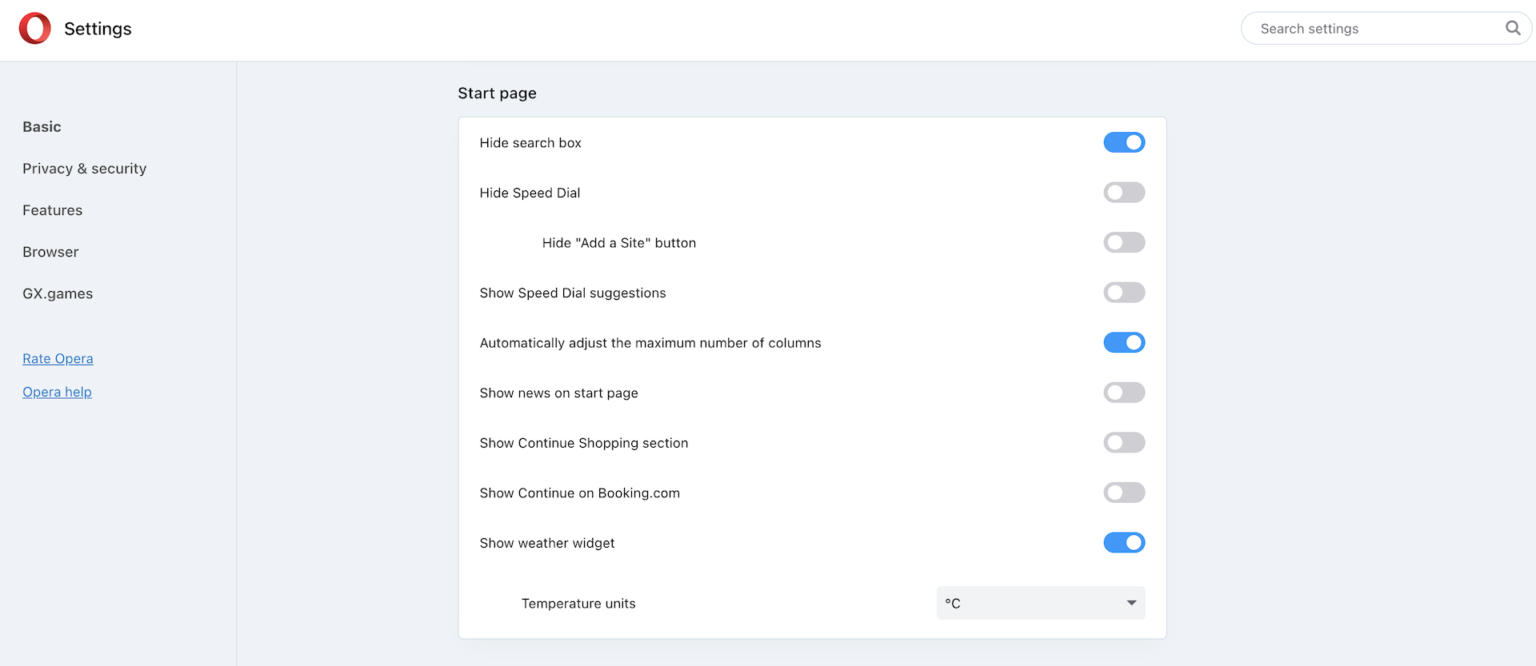Image resolution: width=1536 pixels, height=666 pixels.
Task: Disable the Hide search box toggle
Action: tap(1124, 142)
